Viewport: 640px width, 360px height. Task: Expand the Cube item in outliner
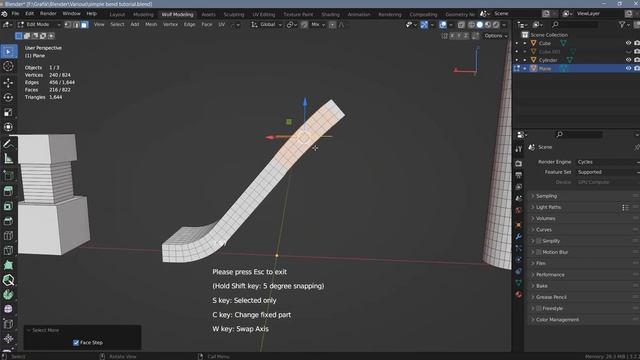525,43
